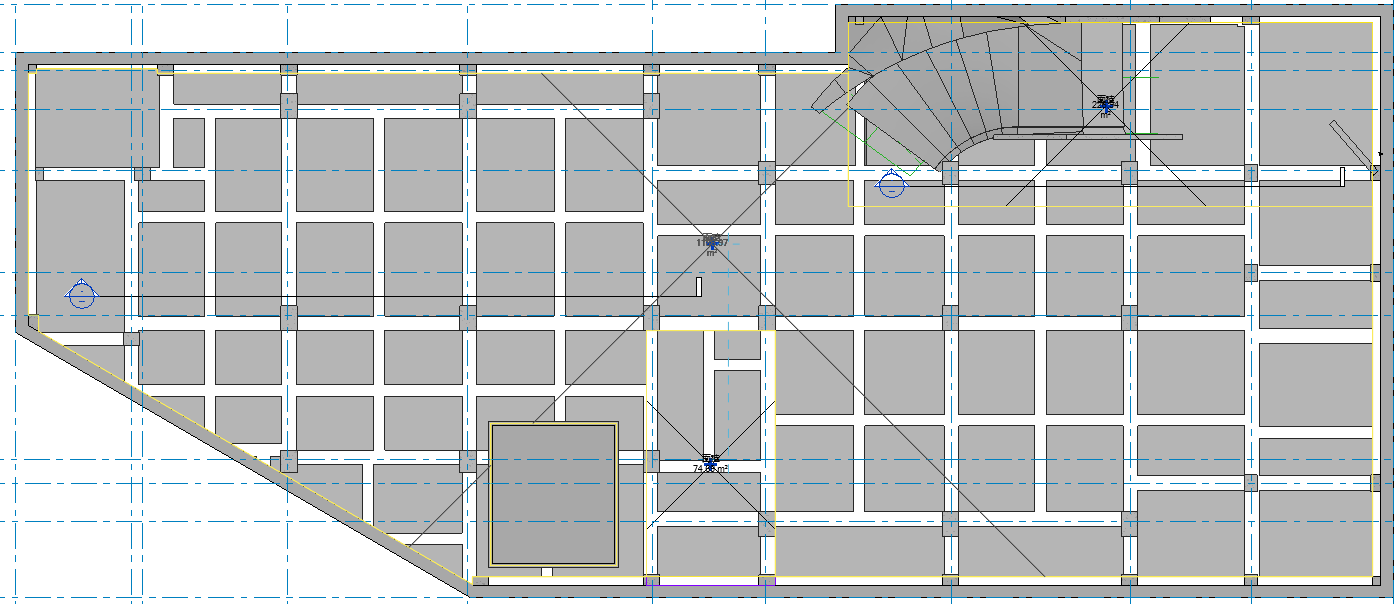Click the large slab panel in top-left corner

click(x=95, y=118)
